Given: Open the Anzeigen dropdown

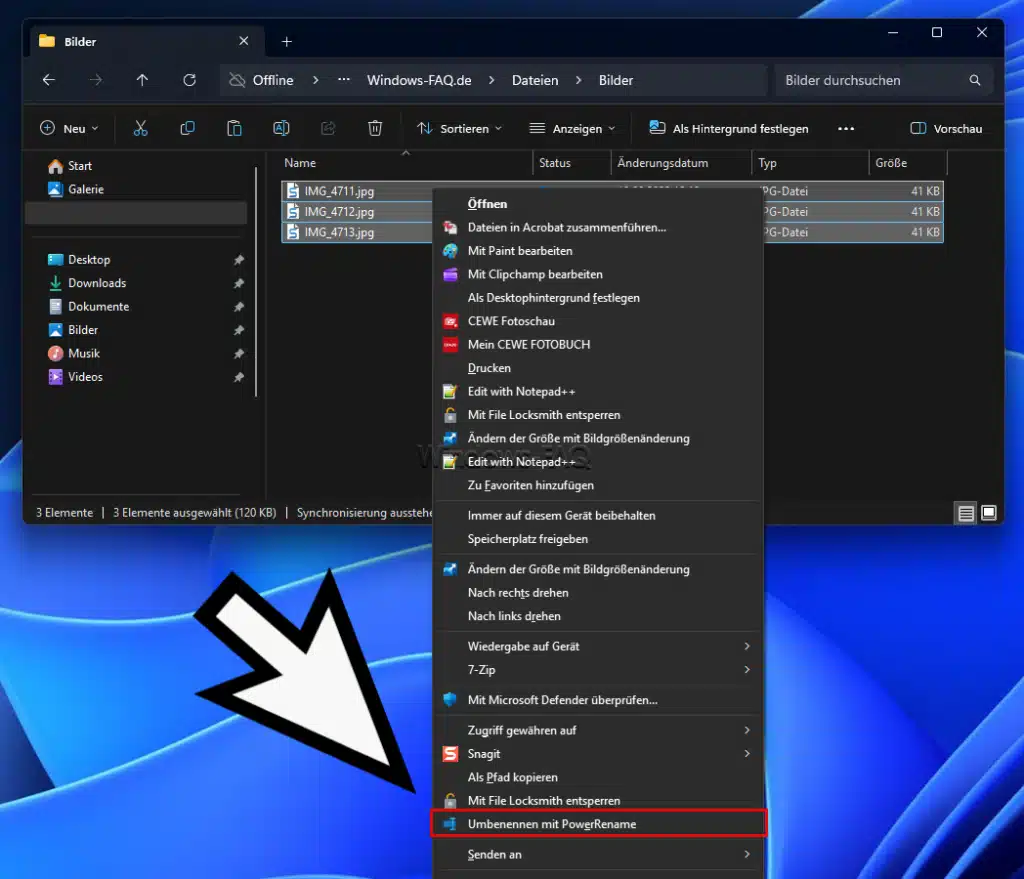Looking at the screenshot, I should 573,129.
